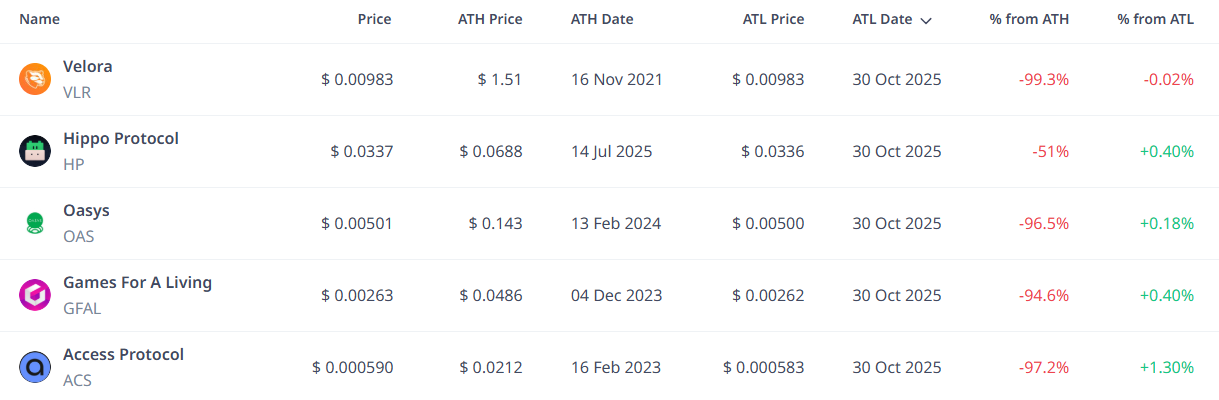Sort by % from ATL header
Viewport: 1219px width, 400px height.
point(1155,19)
